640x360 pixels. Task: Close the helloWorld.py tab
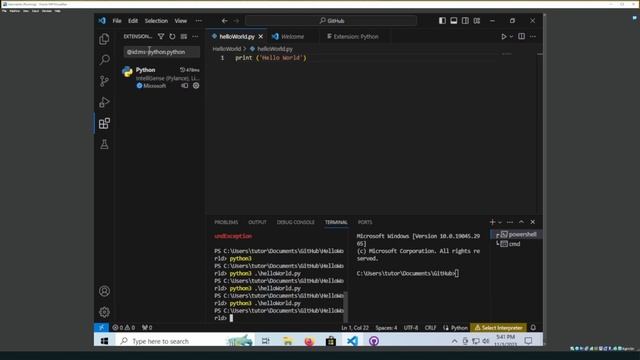(x=260, y=36)
